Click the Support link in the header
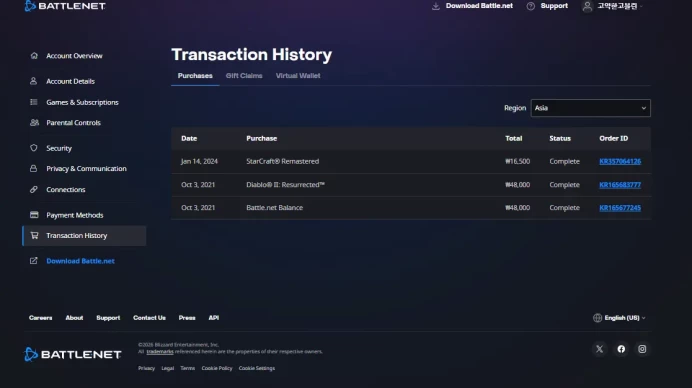The height and width of the screenshot is (388, 692). [554, 6]
